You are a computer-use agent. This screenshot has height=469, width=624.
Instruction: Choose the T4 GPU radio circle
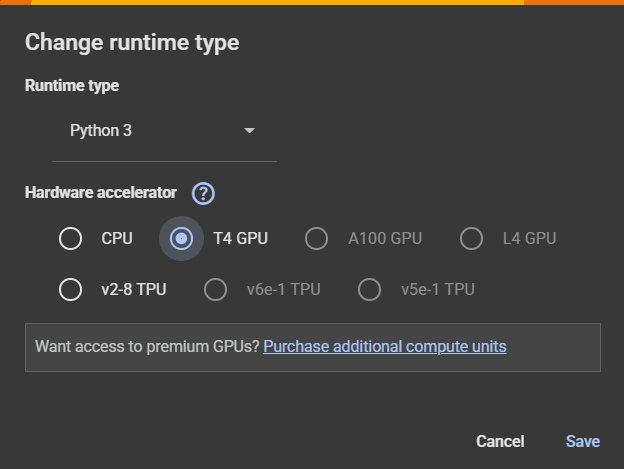181,239
